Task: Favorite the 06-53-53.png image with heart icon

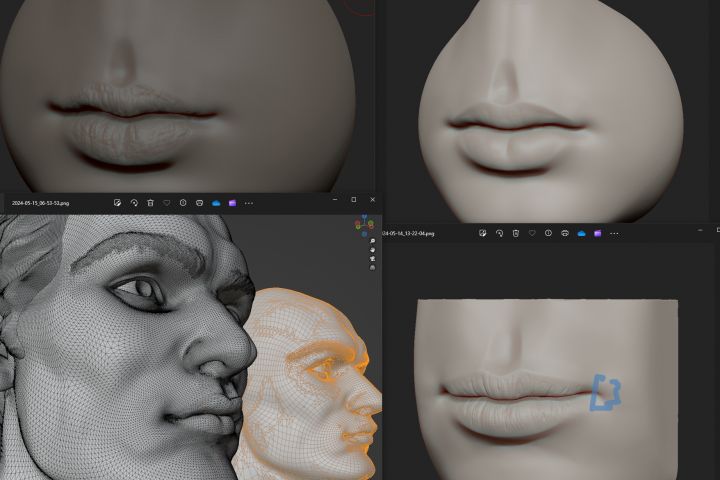Action: (x=167, y=203)
